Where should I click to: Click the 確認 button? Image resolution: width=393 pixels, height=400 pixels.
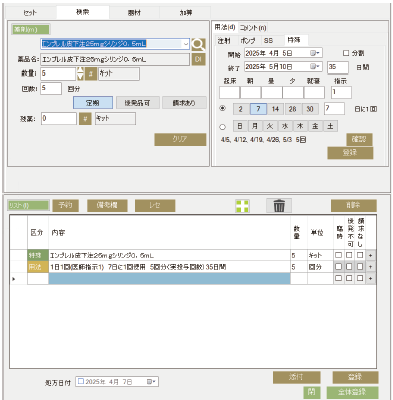(359, 139)
